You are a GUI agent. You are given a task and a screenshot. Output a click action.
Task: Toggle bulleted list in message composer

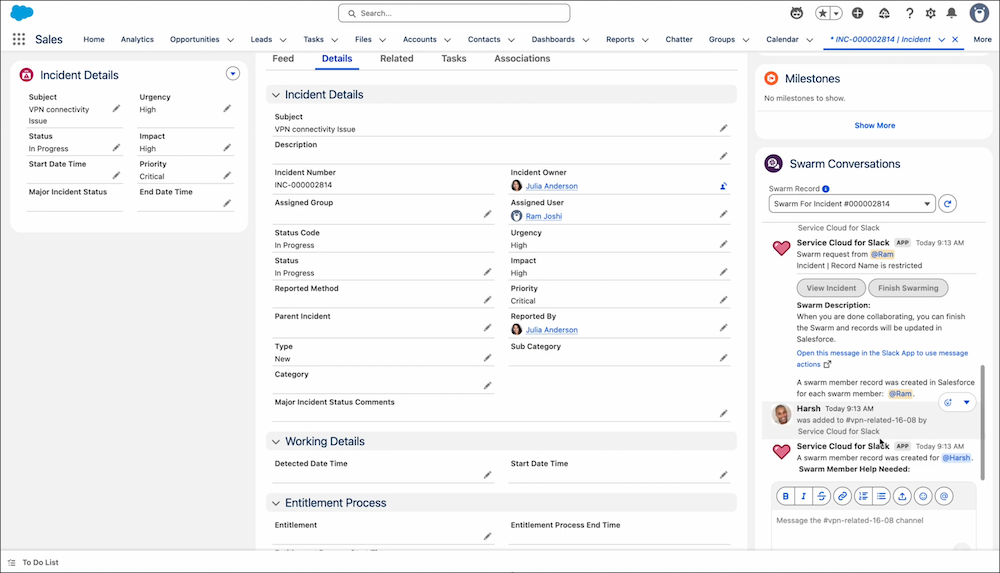[x=881, y=496]
